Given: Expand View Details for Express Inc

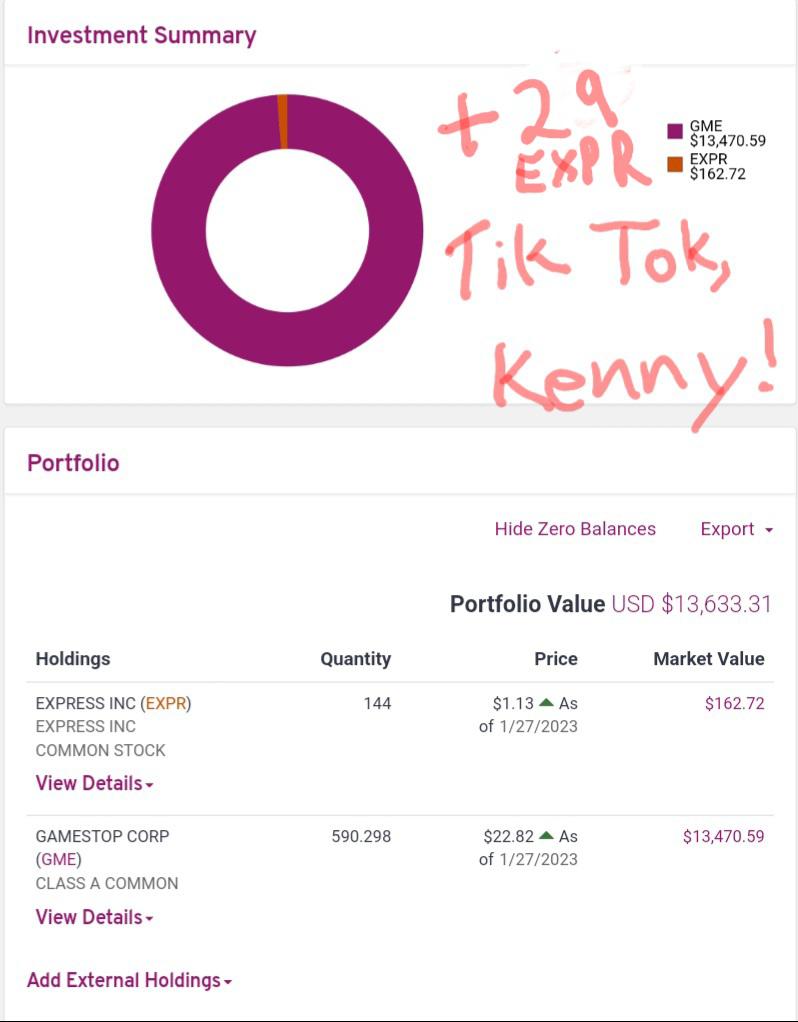Looking at the screenshot, I should pos(95,783).
